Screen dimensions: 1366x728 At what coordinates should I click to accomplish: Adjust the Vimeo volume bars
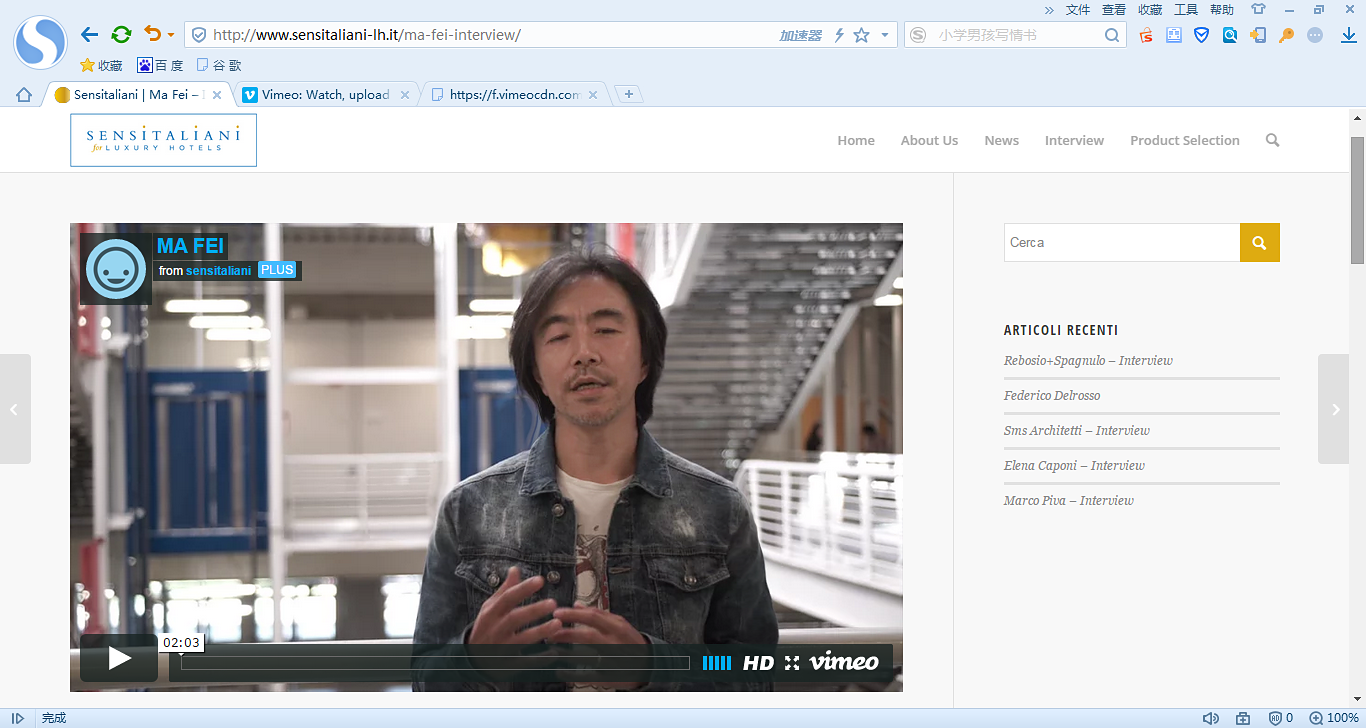coord(717,663)
